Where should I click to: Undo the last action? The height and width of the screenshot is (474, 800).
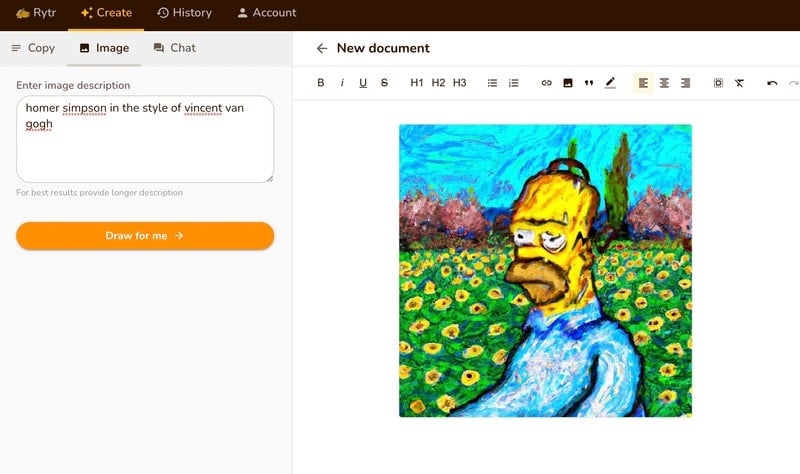pos(772,83)
